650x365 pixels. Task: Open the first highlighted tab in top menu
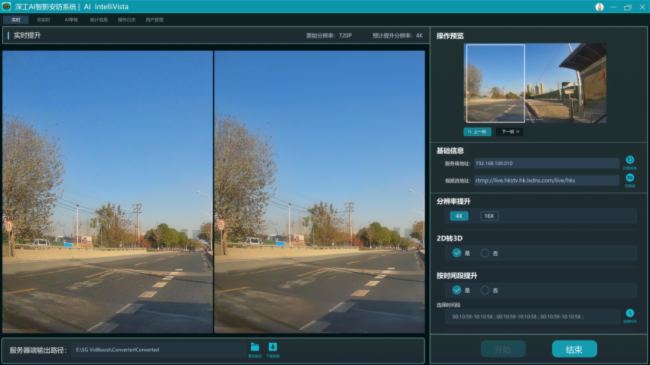point(16,19)
